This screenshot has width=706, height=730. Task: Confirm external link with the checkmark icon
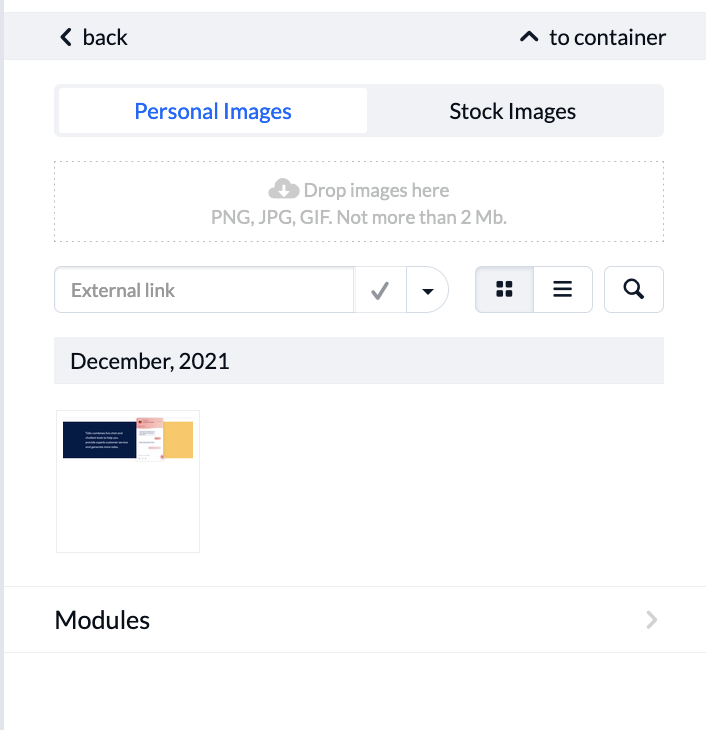tap(380, 290)
